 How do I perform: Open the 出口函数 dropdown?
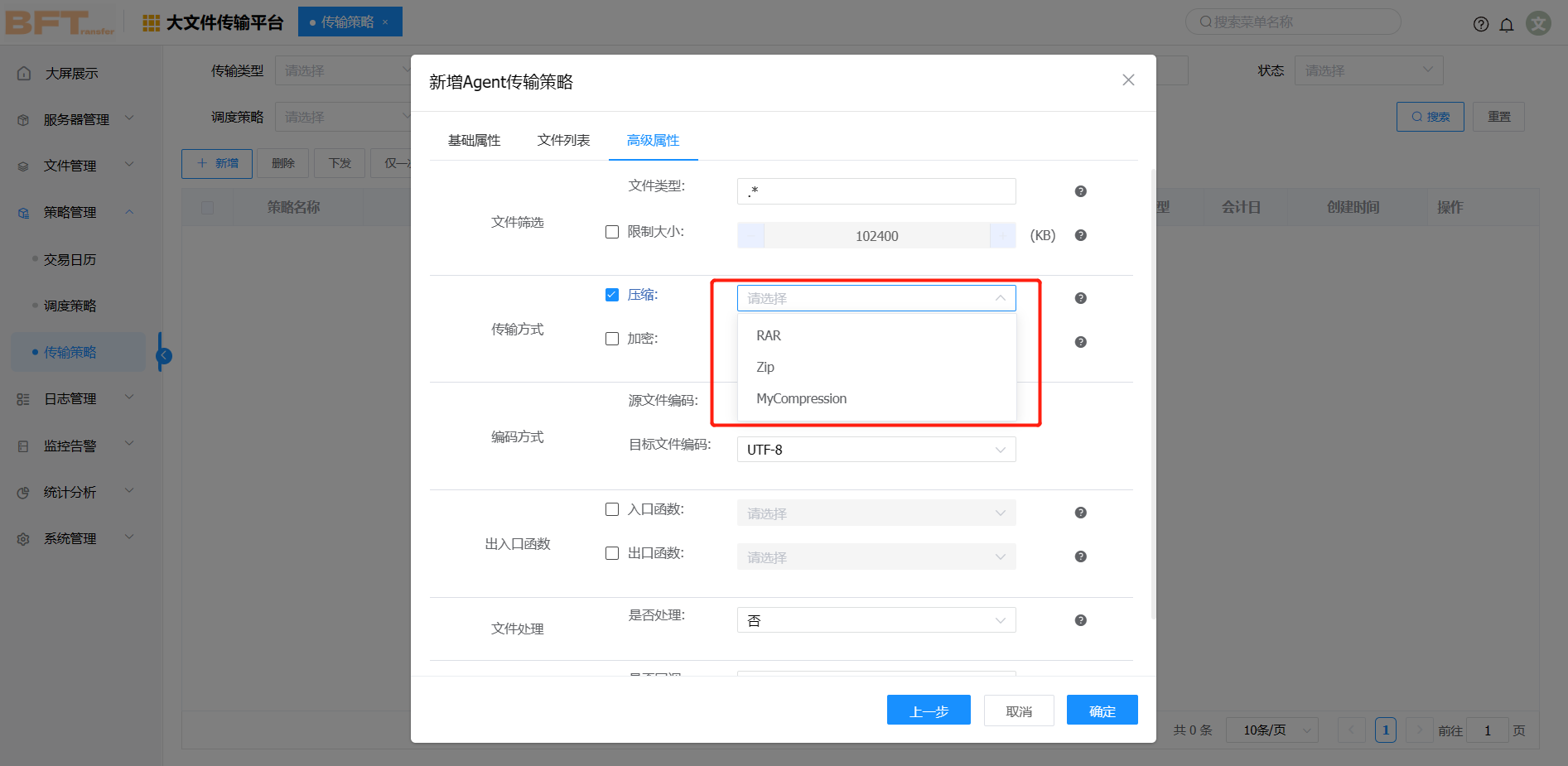(x=876, y=557)
